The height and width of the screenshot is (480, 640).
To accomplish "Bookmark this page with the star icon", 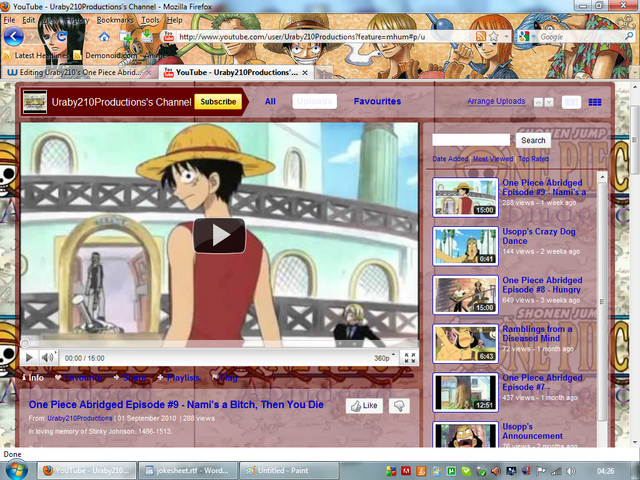I will coord(494,36).
